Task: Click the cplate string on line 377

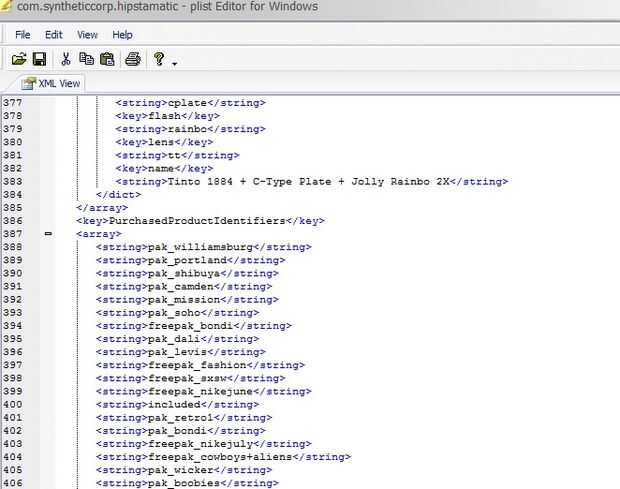Action: (190, 103)
